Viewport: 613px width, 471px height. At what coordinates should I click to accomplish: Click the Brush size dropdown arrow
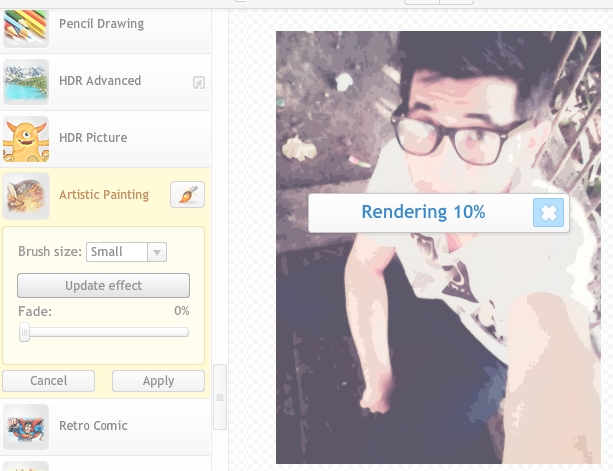pyautogui.click(x=157, y=252)
